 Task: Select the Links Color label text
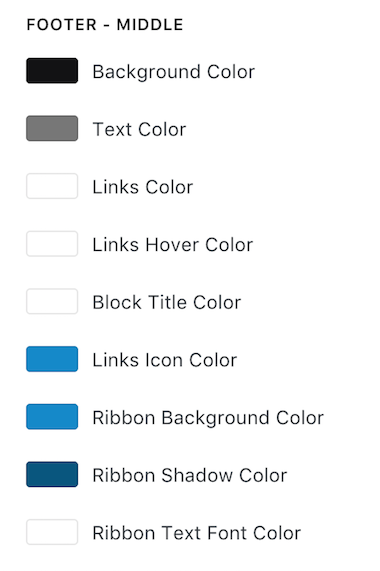point(143,187)
